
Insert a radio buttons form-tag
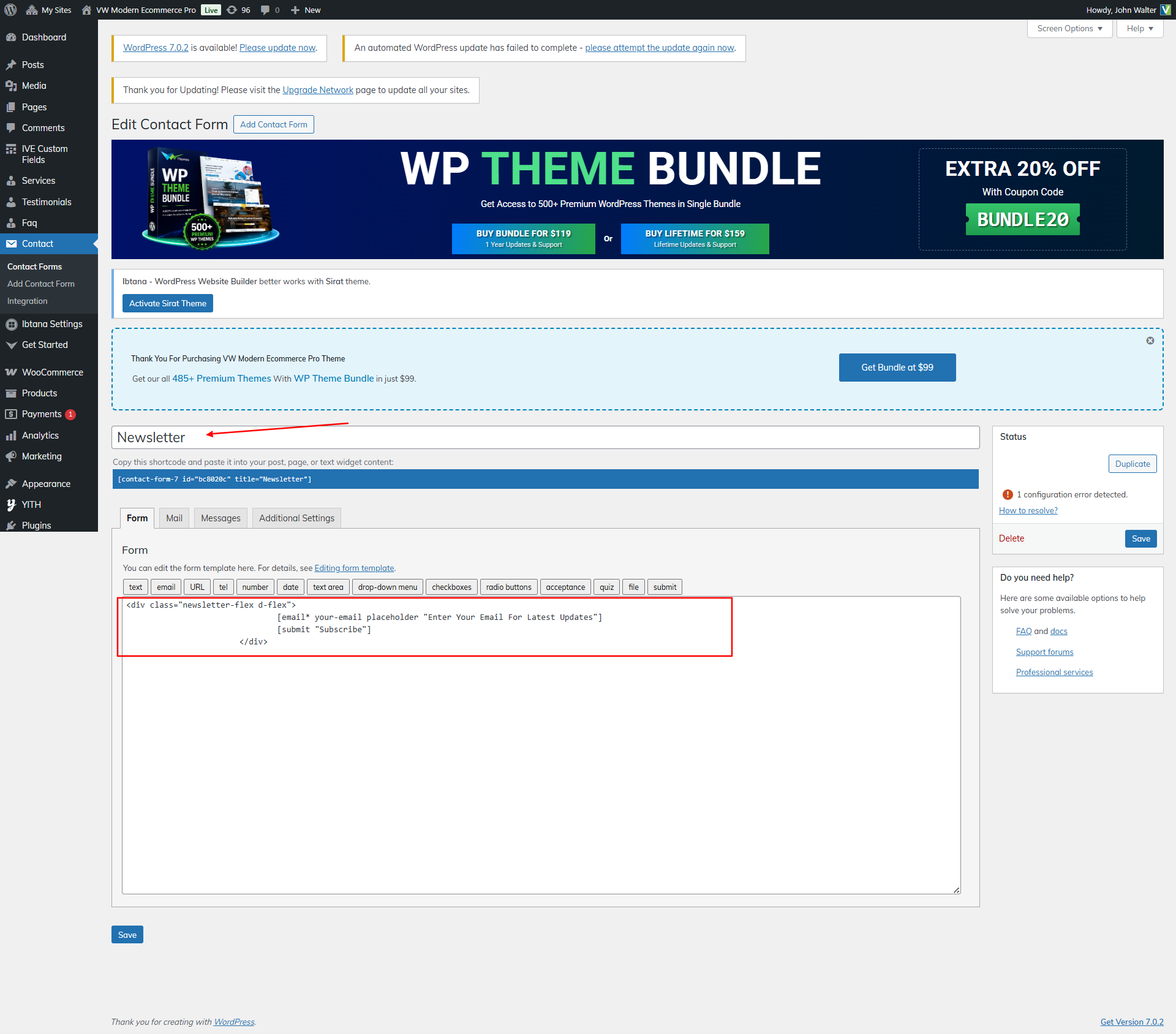(509, 587)
